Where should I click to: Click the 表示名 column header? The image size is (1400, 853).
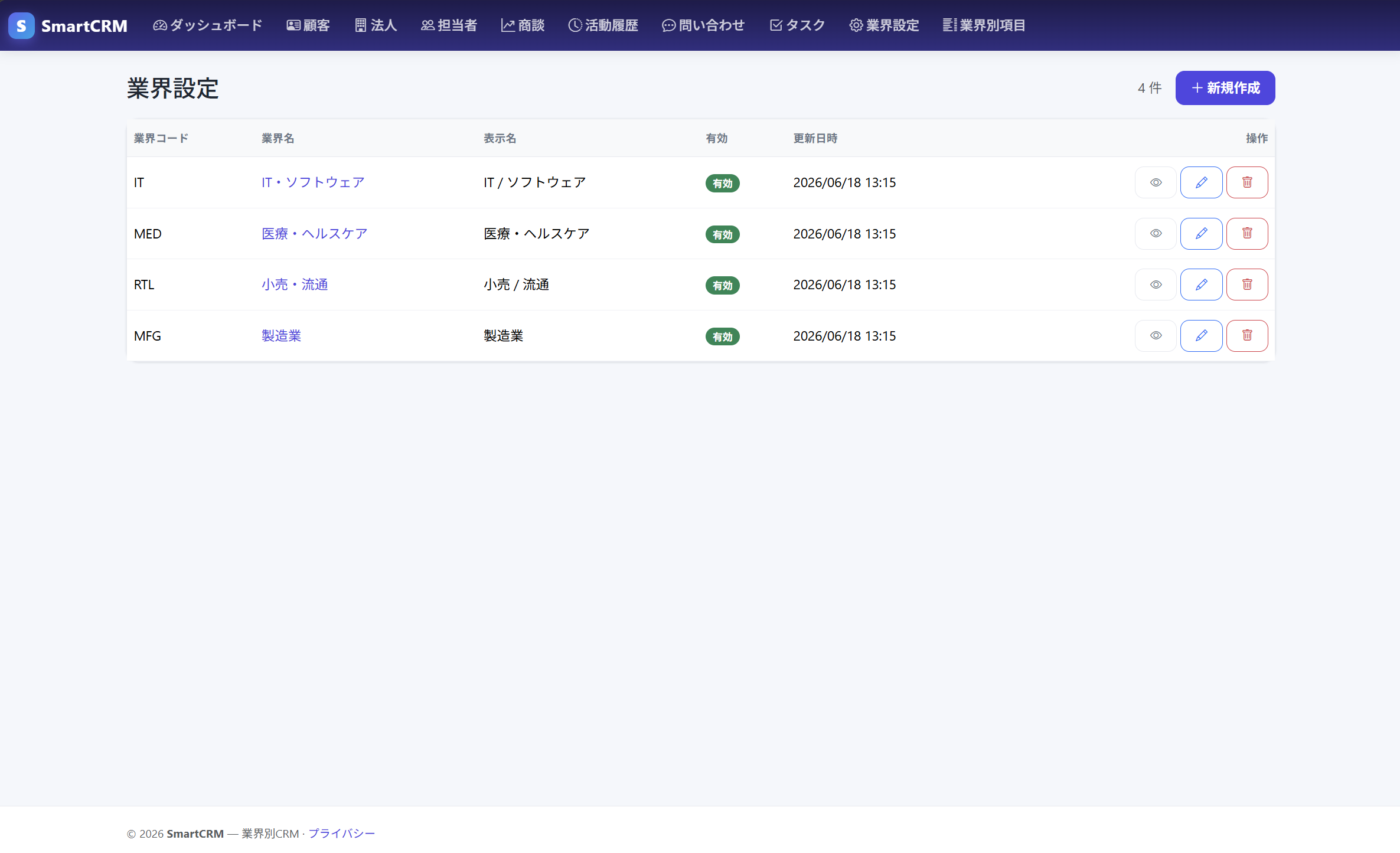(500, 138)
